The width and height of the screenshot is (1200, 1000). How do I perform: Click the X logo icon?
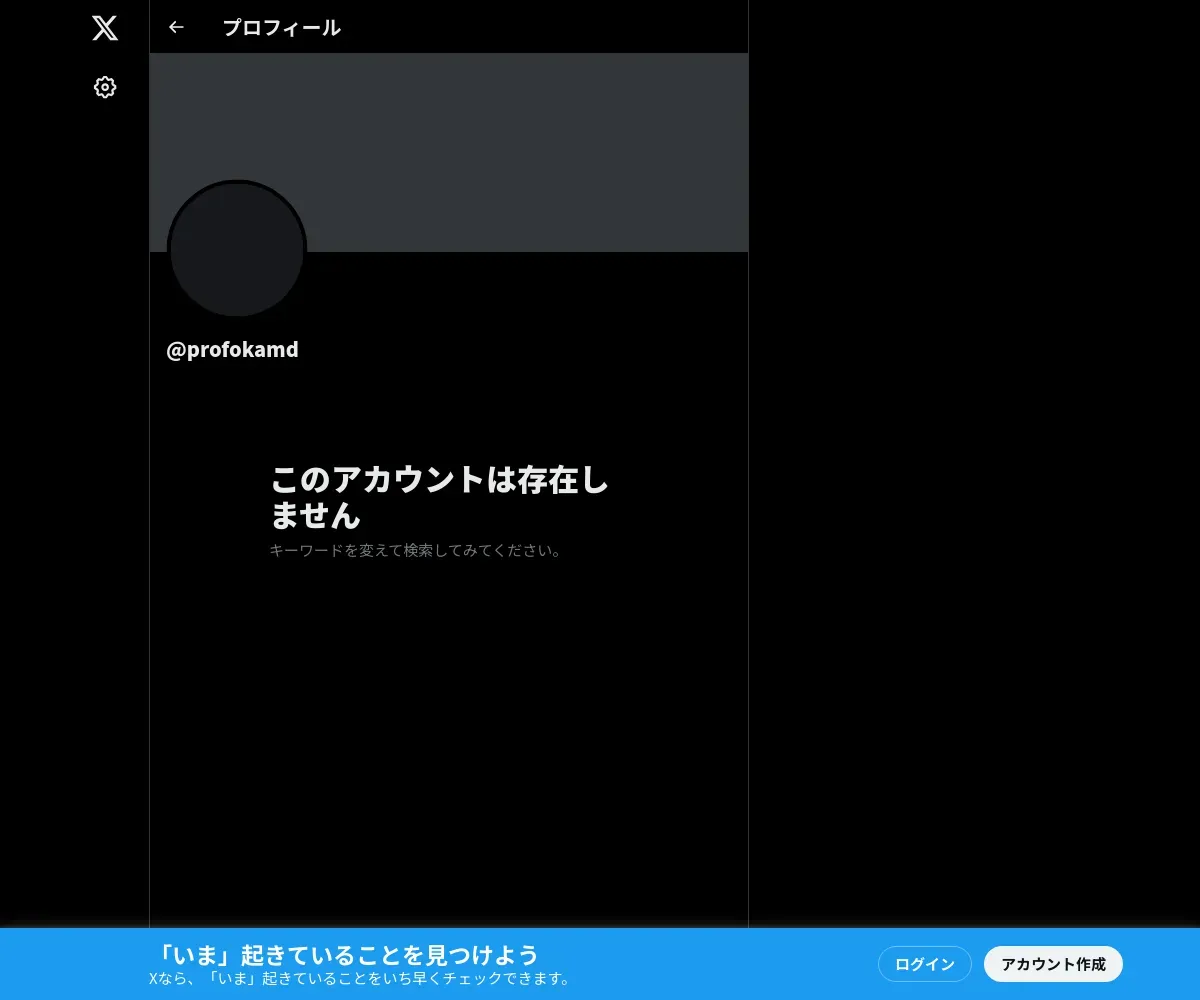coord(105,28)
